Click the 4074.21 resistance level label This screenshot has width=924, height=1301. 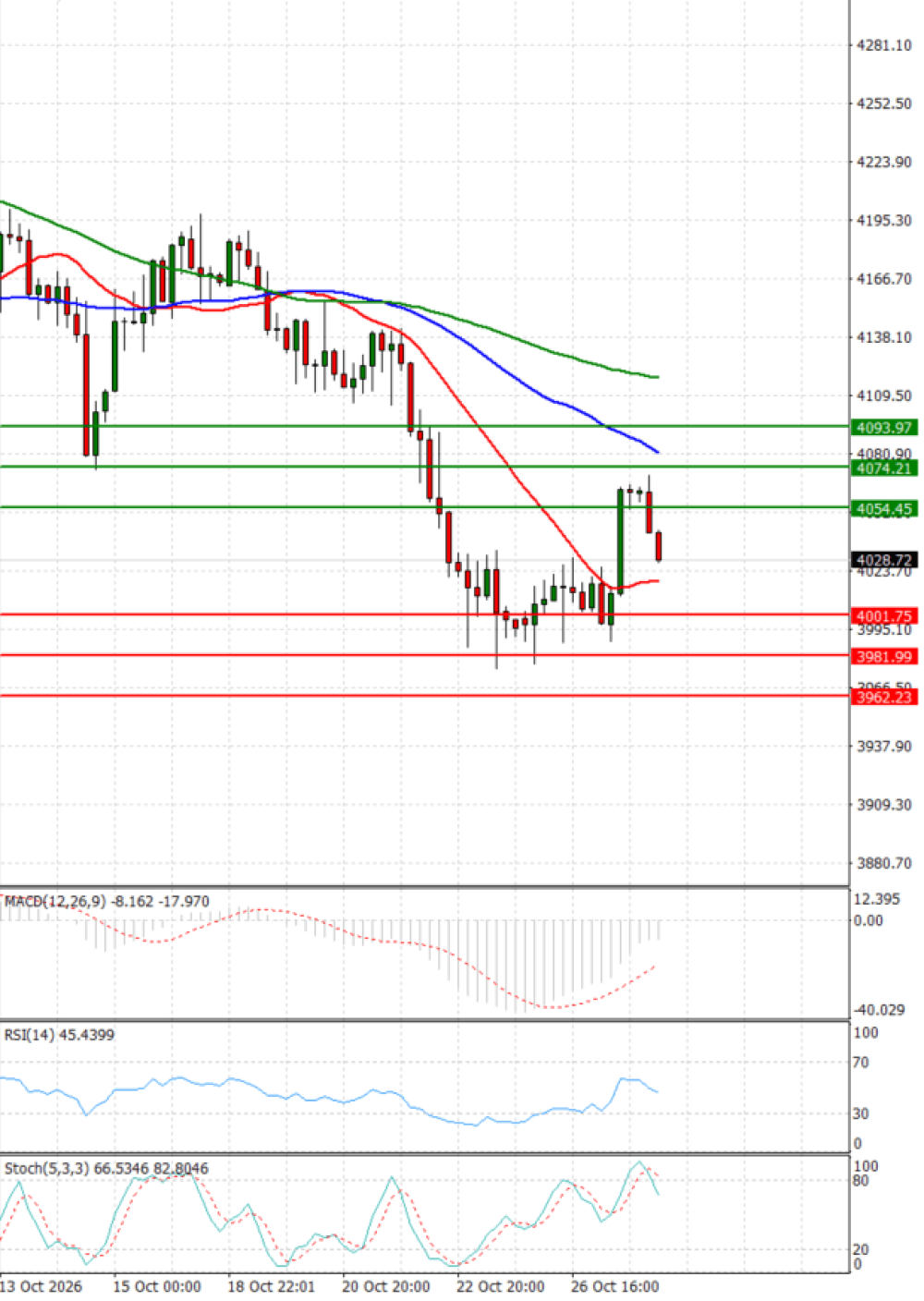click(x=883, y=468)
